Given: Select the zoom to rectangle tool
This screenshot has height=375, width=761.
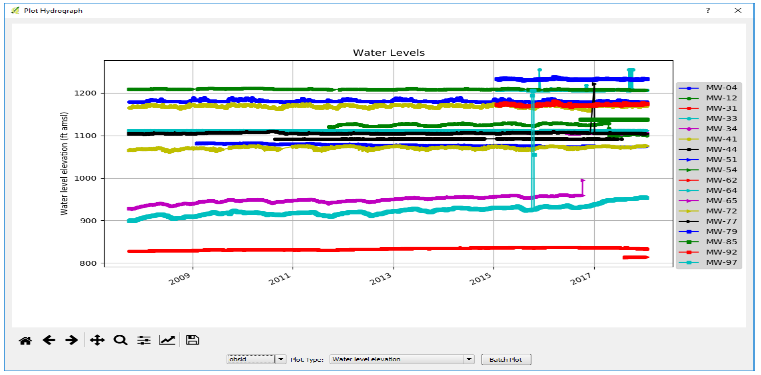Looking at the screenshot, I should (x=120, y=341).
